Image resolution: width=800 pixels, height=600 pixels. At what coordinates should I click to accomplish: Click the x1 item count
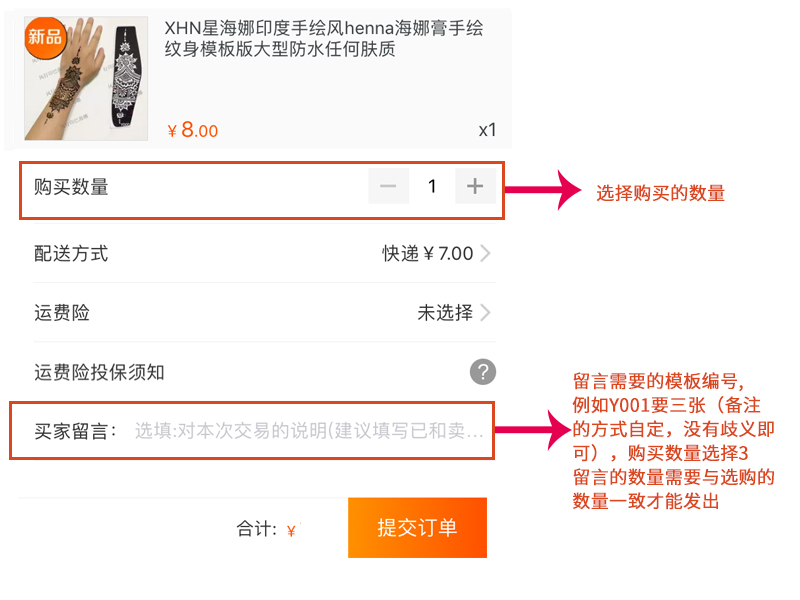click(487, 130)
